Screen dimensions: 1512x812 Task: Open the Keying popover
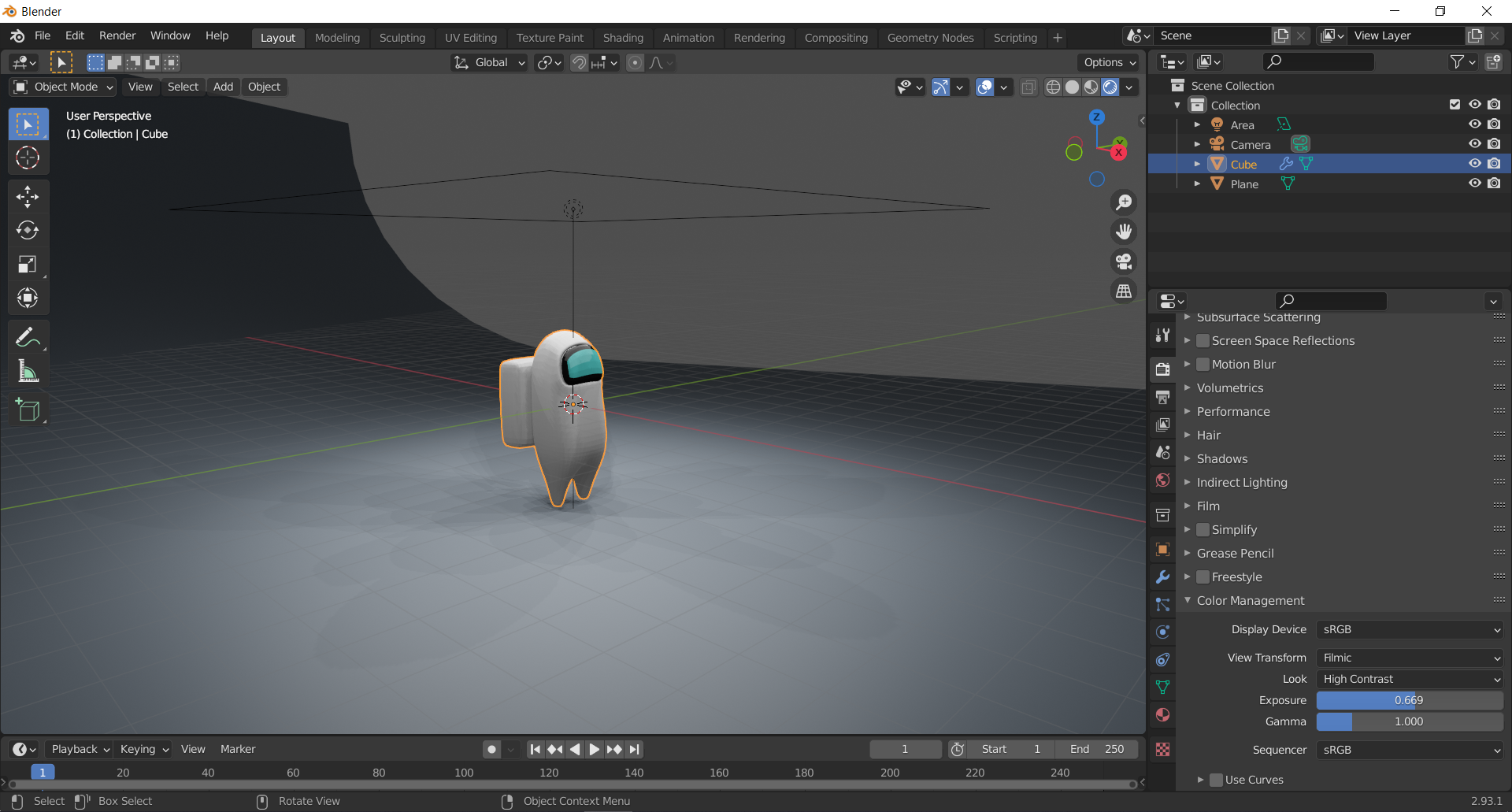143,749
